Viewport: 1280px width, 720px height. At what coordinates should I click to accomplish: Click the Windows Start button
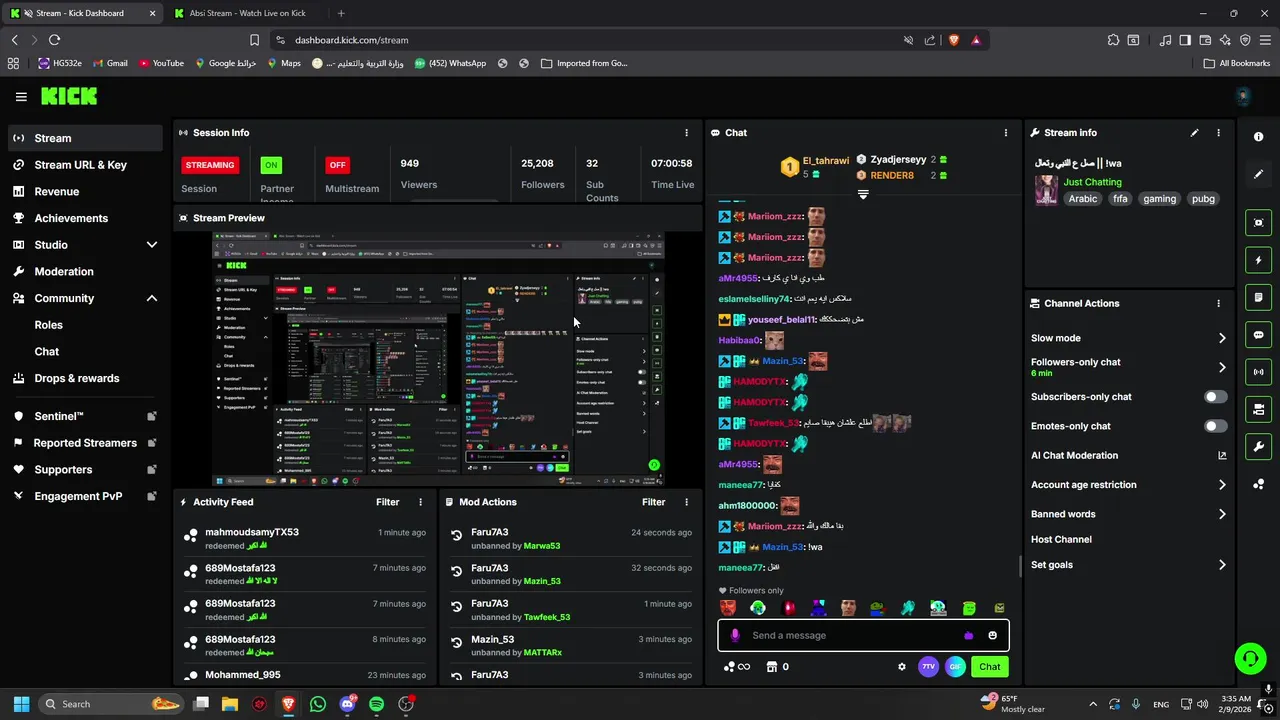pyautogui.click(x=21, y=704)
